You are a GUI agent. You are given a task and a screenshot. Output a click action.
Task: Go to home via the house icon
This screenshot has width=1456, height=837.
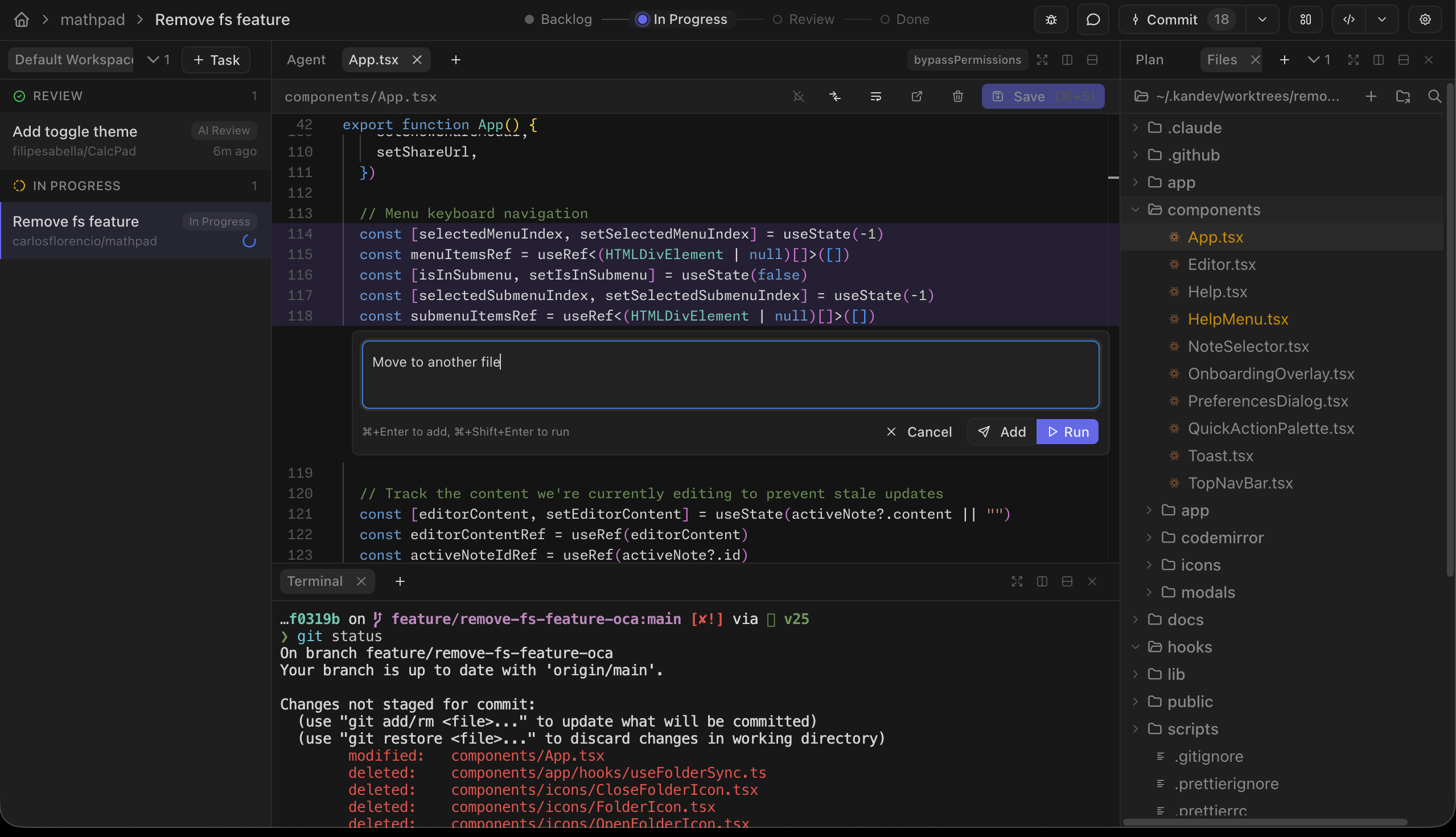point(21,19)
